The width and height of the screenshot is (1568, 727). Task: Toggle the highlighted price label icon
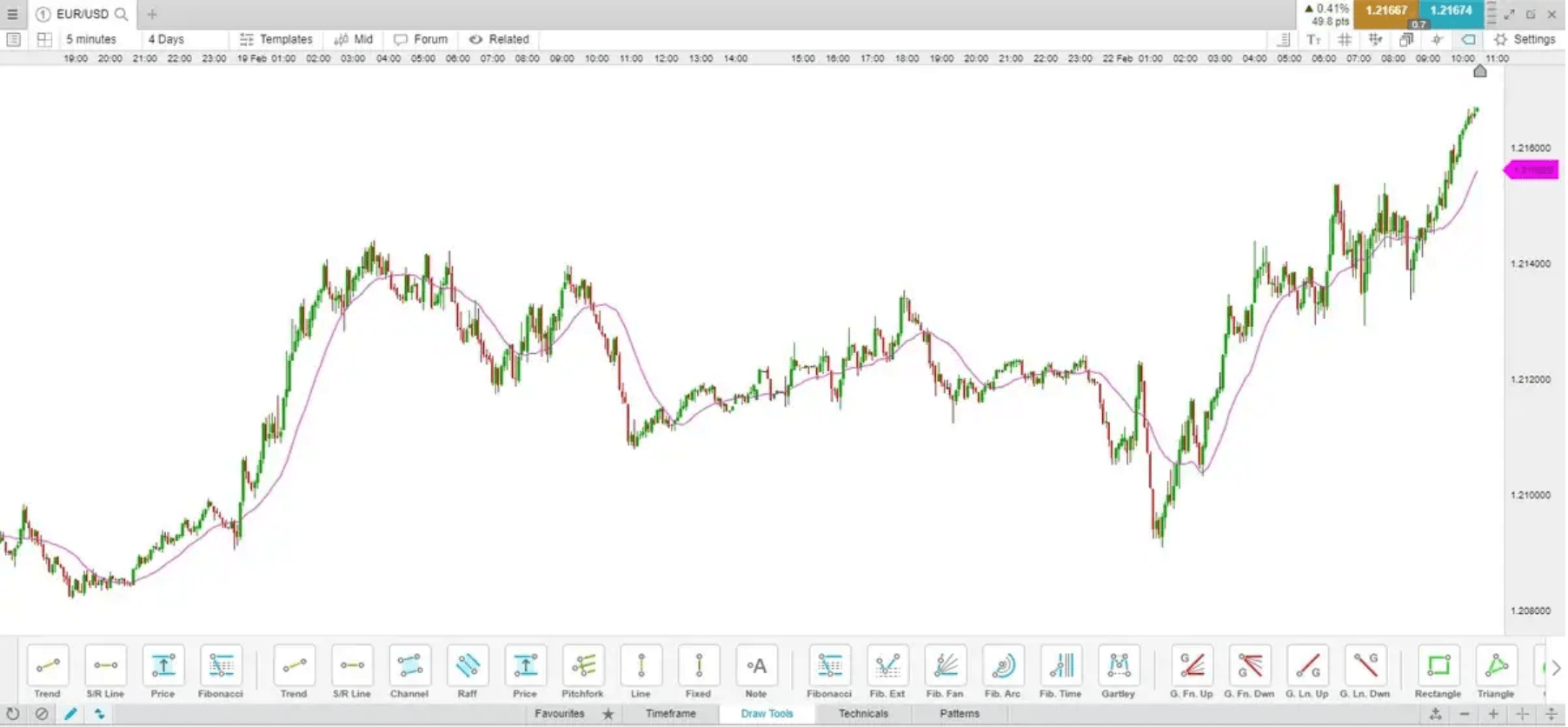coord(1468,39)
